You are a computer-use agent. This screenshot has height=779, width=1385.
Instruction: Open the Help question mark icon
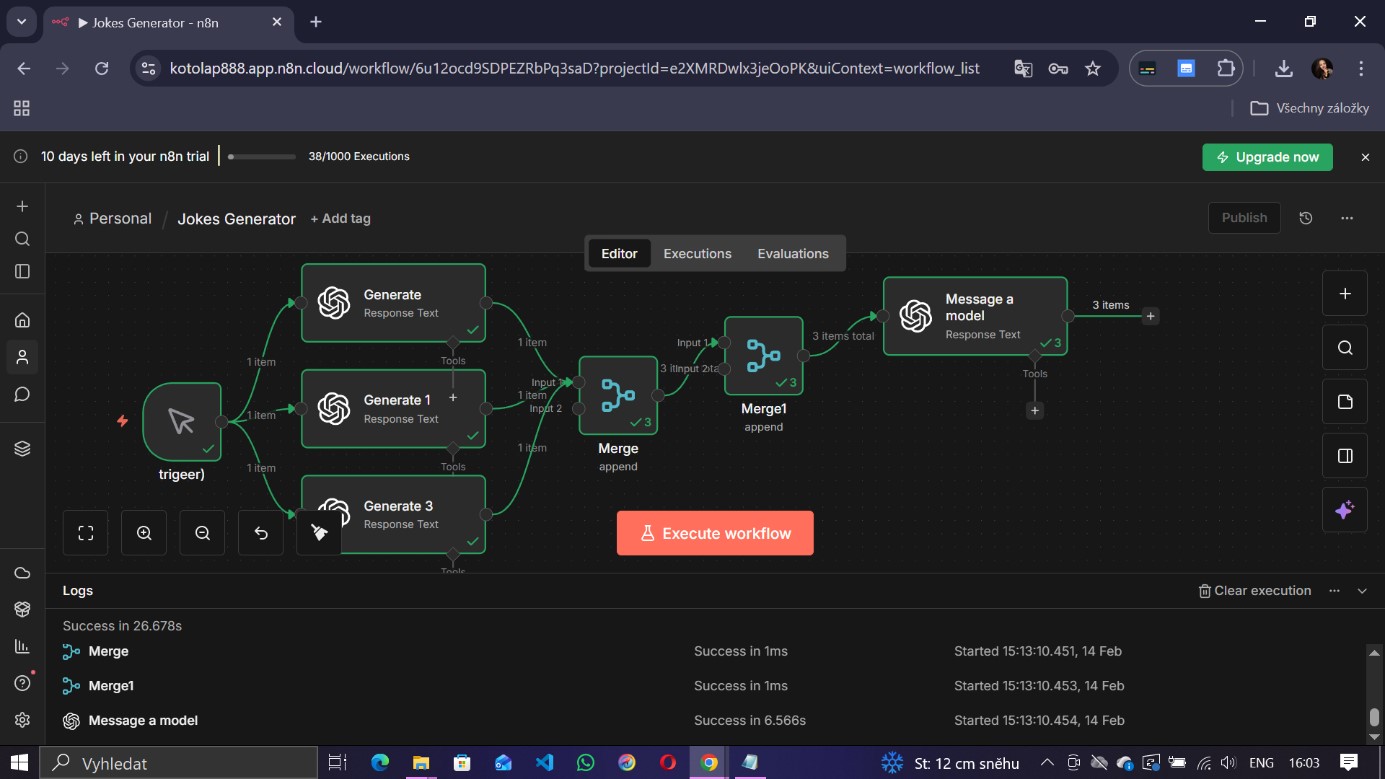click(x=22, y=683)
